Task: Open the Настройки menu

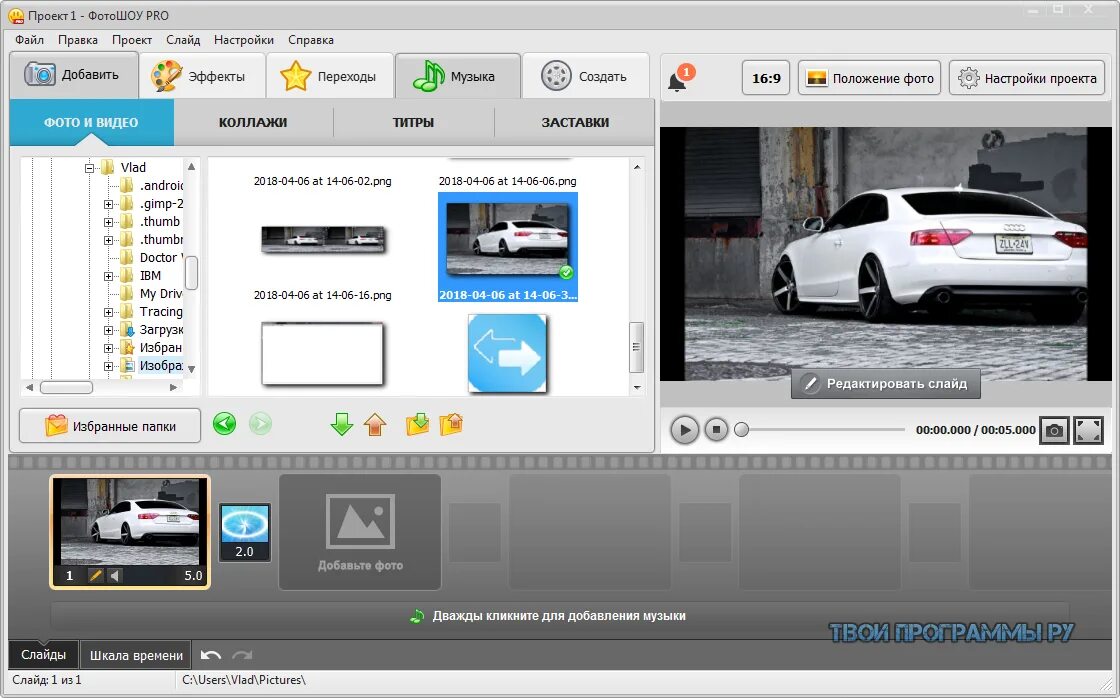Action: [244, 40]
